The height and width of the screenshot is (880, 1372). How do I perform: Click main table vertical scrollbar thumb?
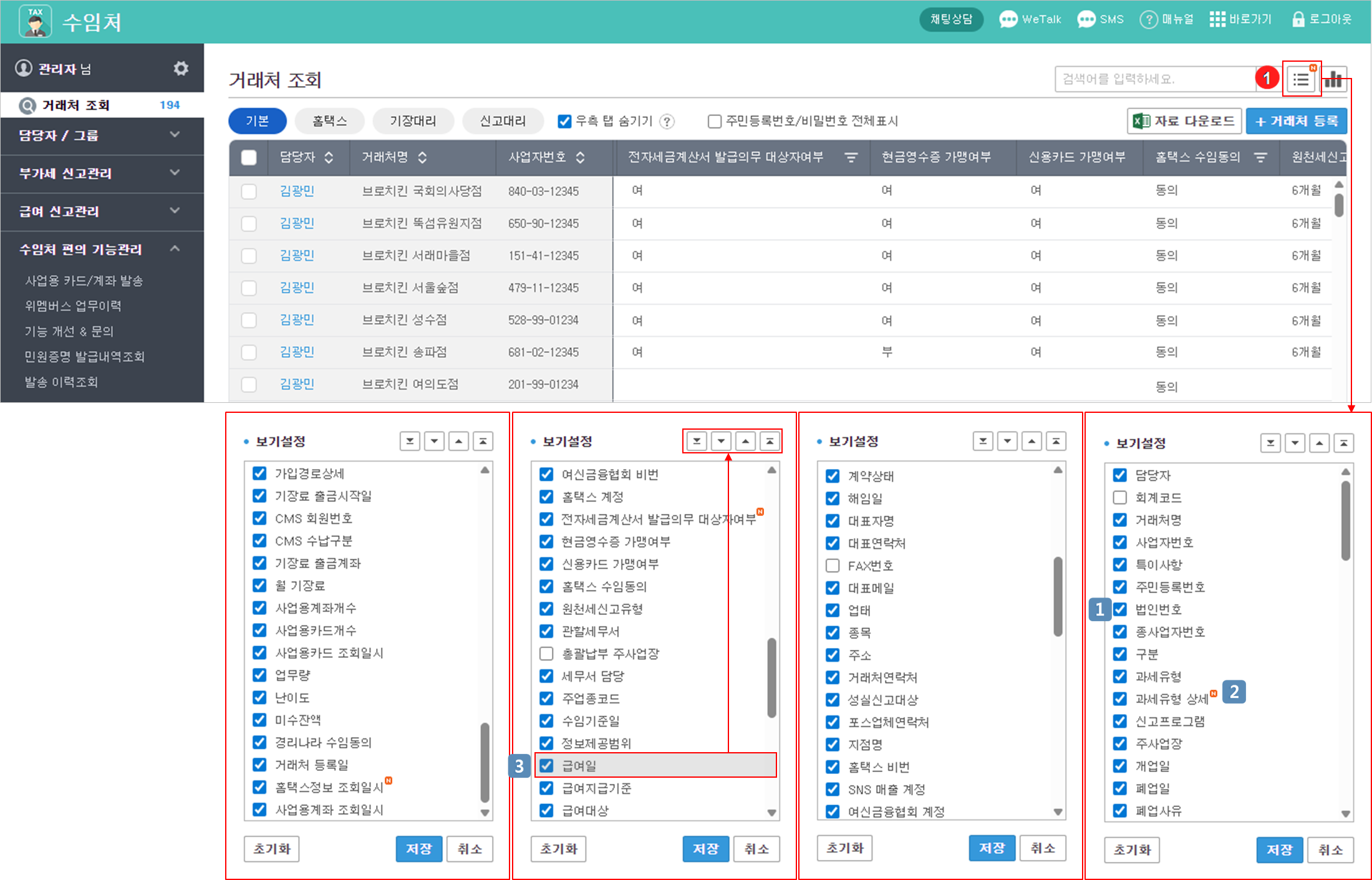(1338, 205)
